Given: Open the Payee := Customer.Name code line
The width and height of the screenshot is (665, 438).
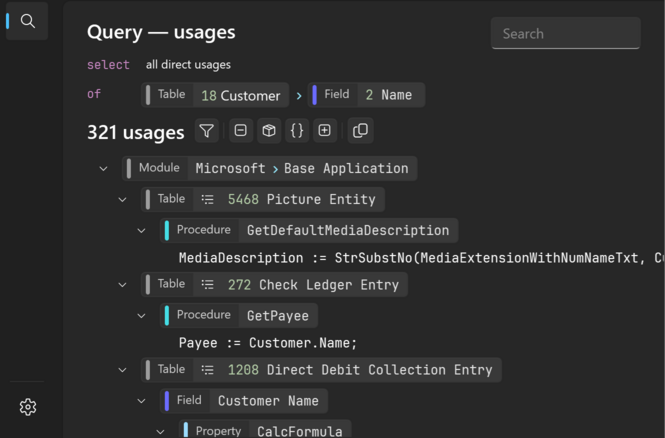Looking at the screenshot, I should click(268, 343).
